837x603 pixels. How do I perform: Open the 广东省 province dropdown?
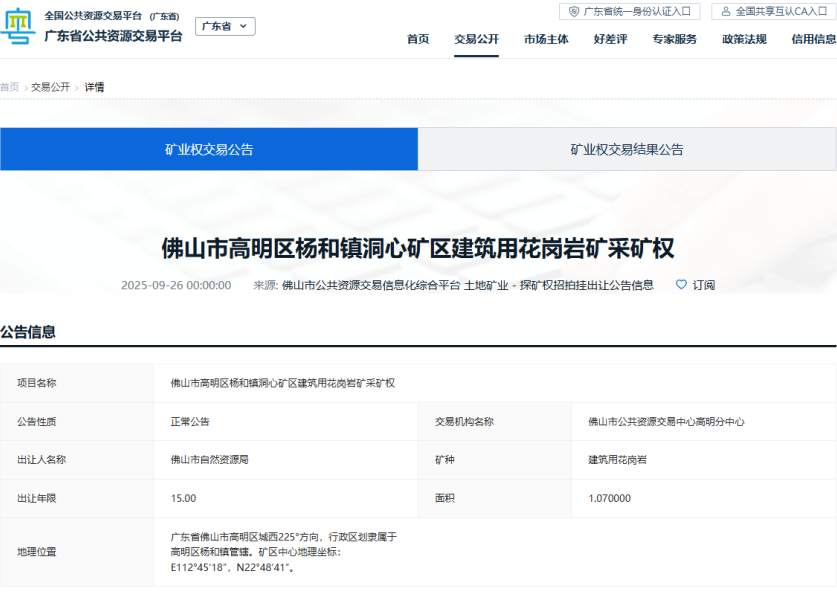[x=225, y=27]
